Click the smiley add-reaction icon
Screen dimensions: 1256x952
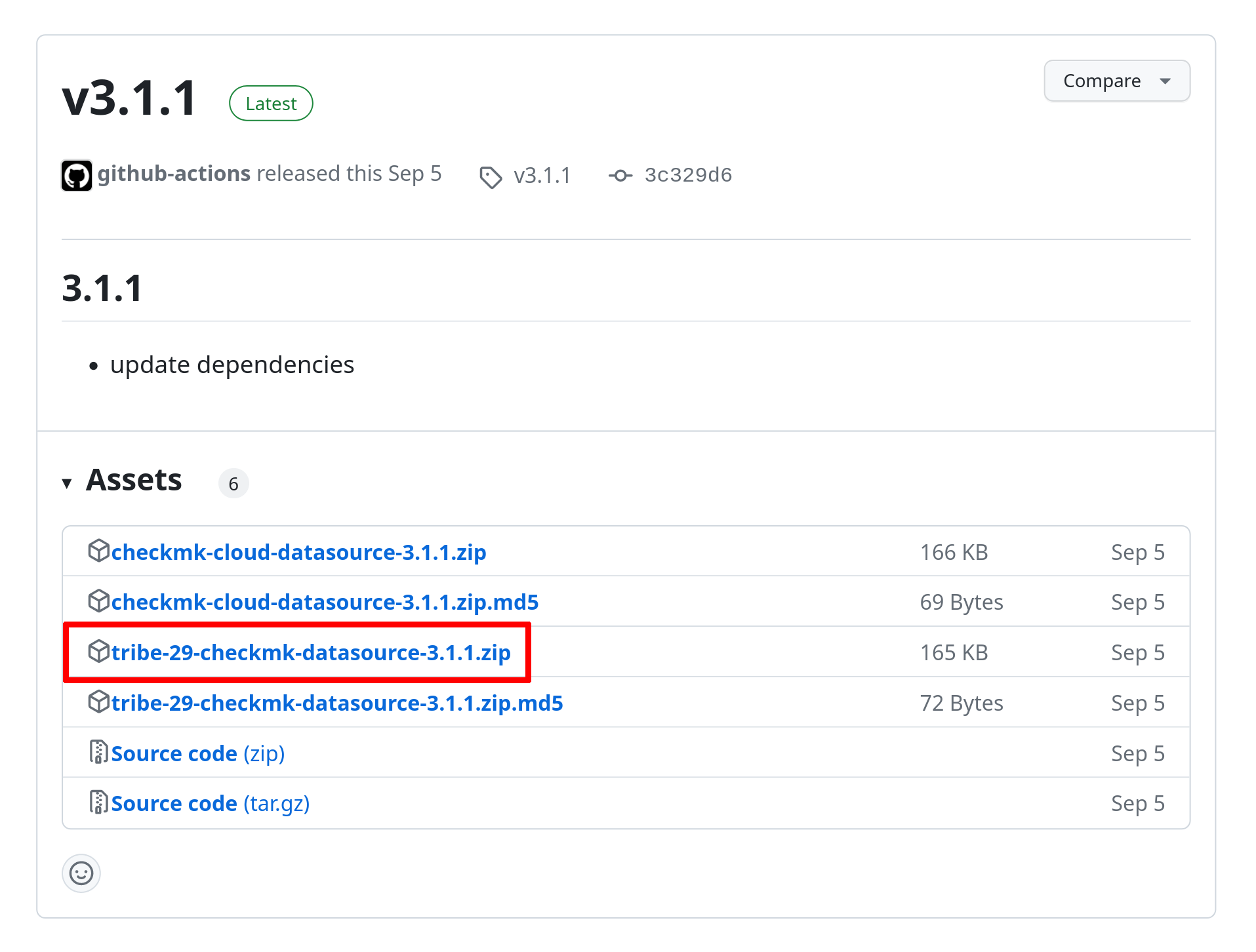[81, 873]
